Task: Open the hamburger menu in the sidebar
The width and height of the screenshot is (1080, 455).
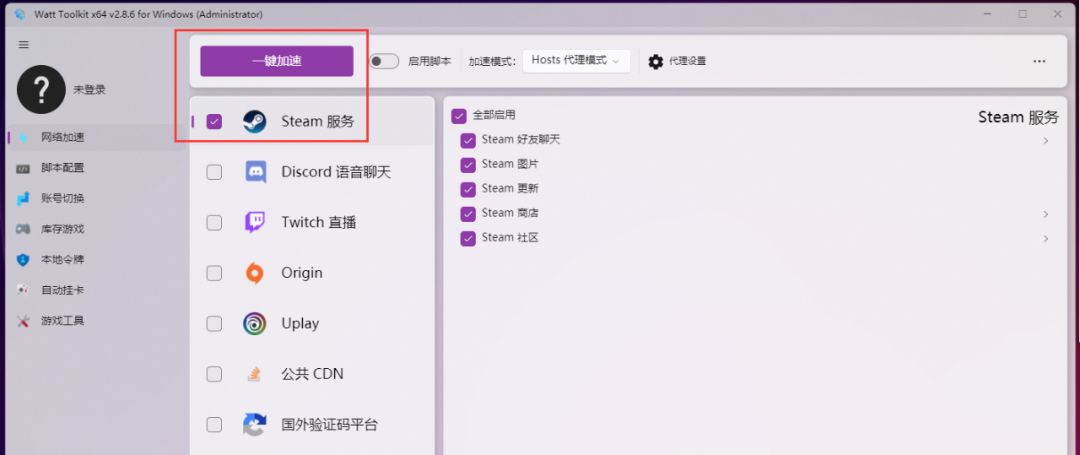Action: (x=23, y=45)
